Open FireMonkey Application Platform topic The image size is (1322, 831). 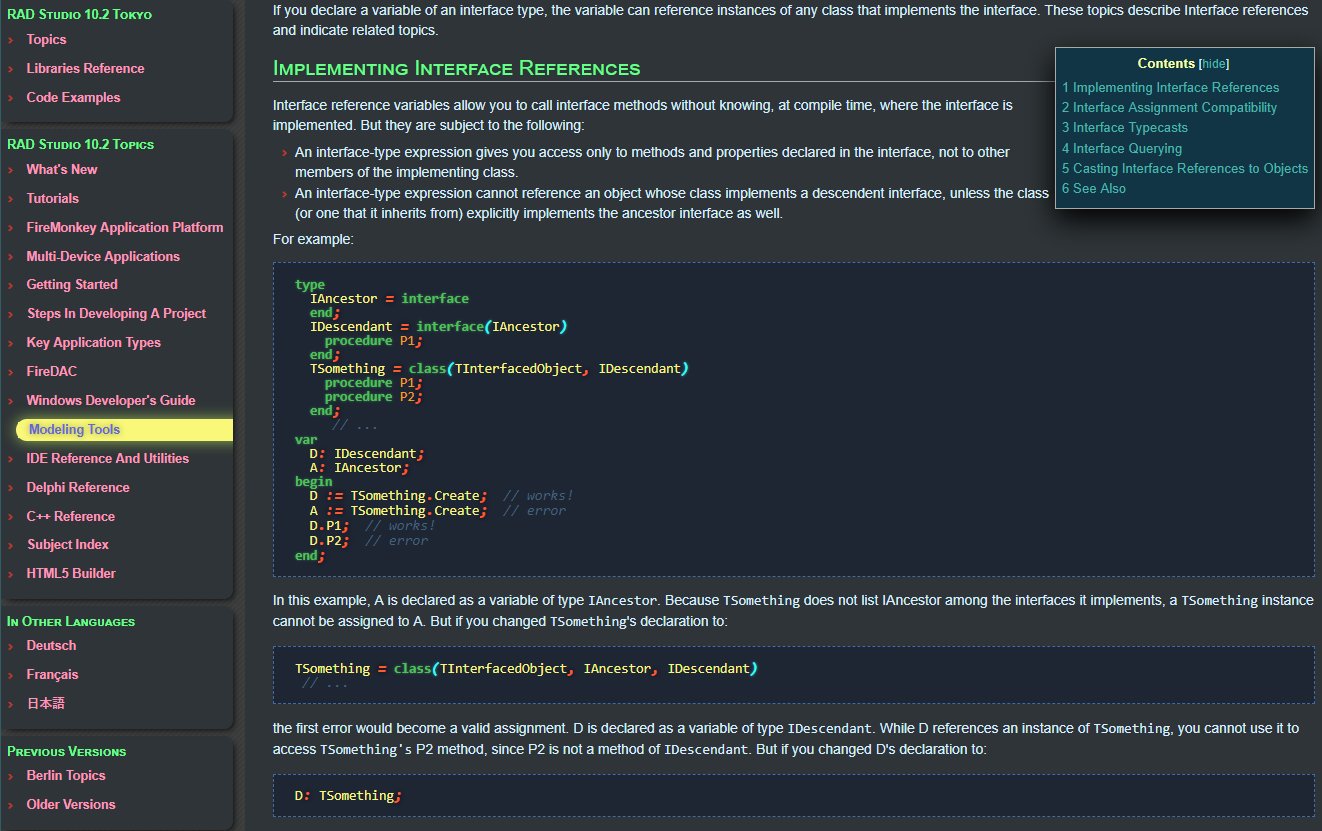click(x=125, y=228)
